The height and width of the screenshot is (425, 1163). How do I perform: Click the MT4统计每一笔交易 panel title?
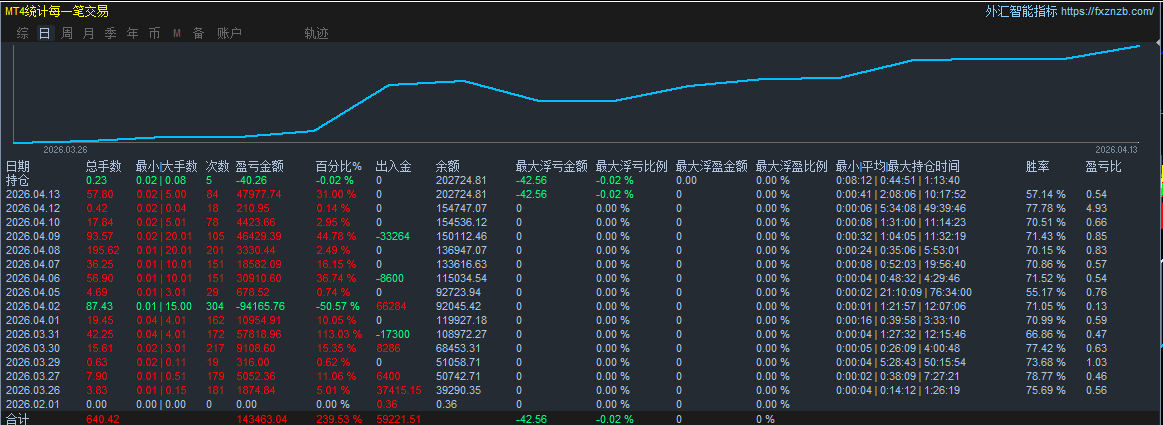pyautogui.click(x=56, y=11)
